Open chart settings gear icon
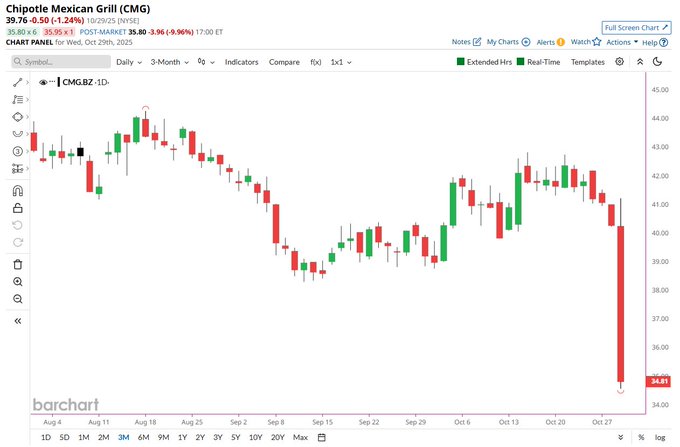 [x=620, y=62]
